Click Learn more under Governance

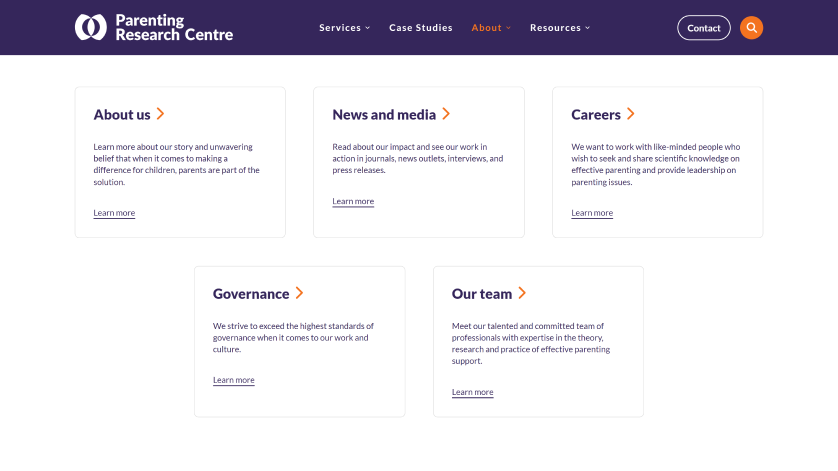click(x=234, y=380)
